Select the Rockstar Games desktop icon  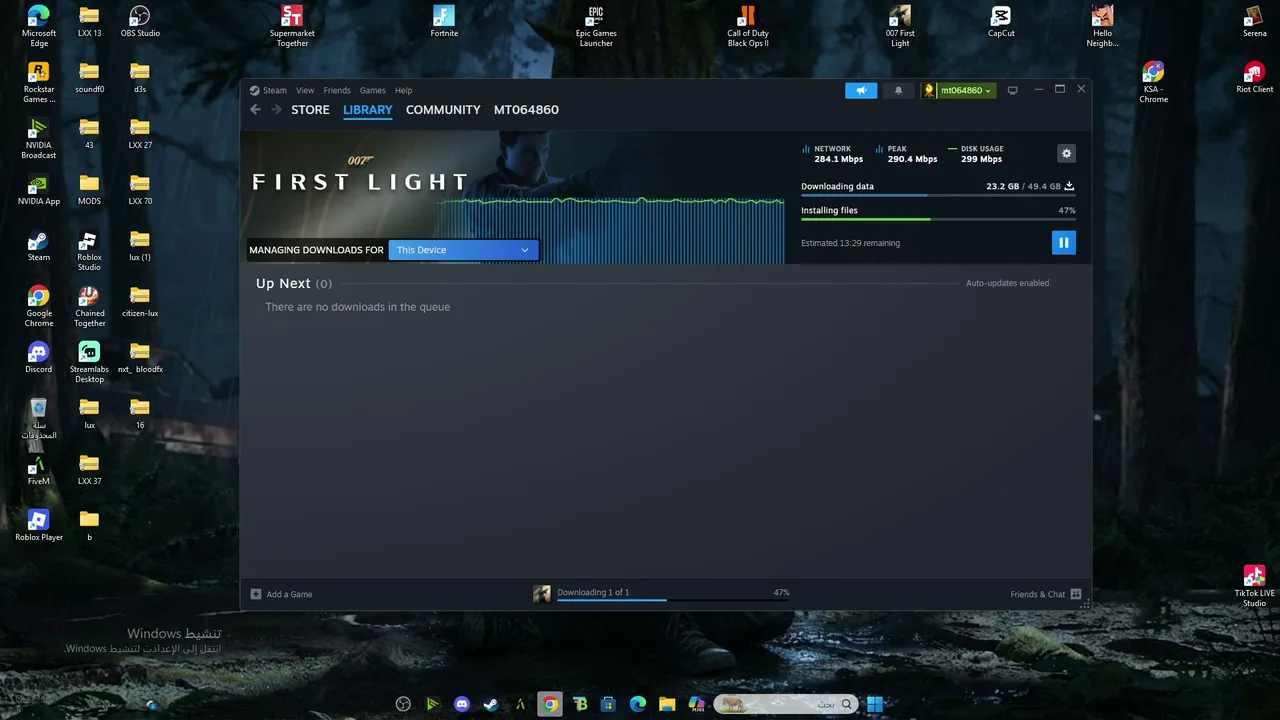pyautogui.click(x=38, y=82)
